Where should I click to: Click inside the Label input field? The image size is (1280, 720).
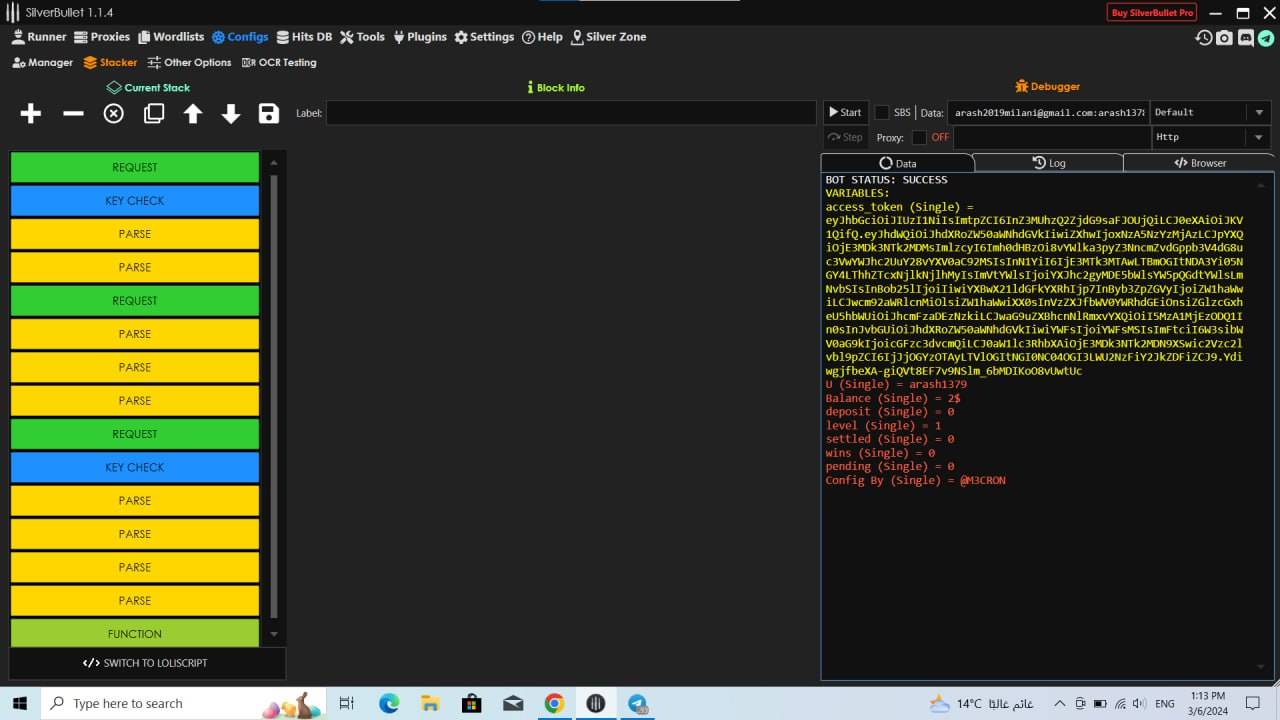coord(570,113)
